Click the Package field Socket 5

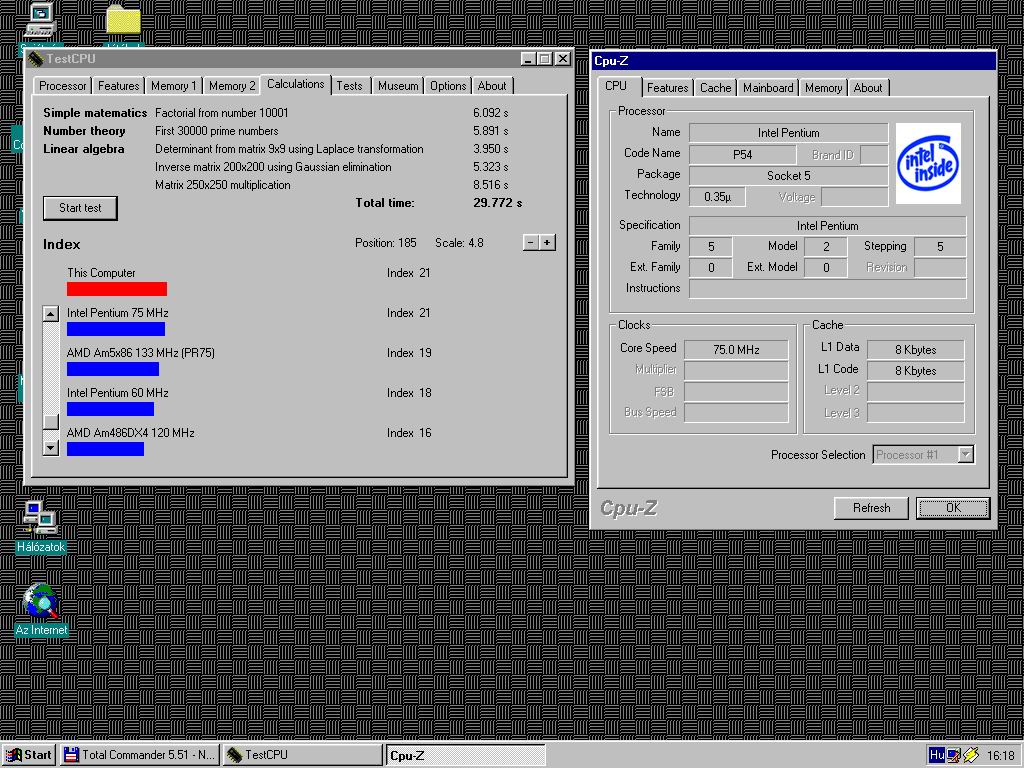coord(788,176)
